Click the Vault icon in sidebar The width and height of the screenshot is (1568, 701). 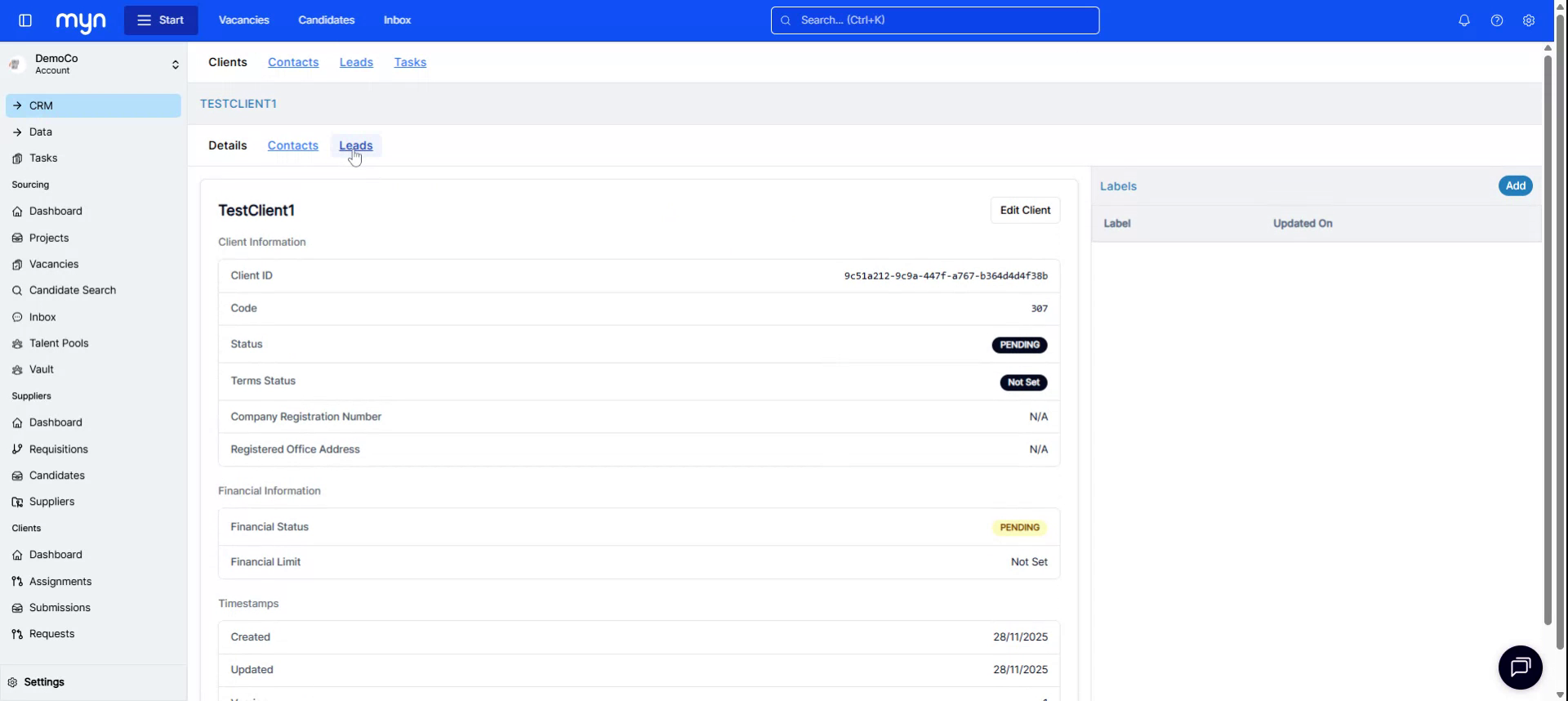pos(17,370)
